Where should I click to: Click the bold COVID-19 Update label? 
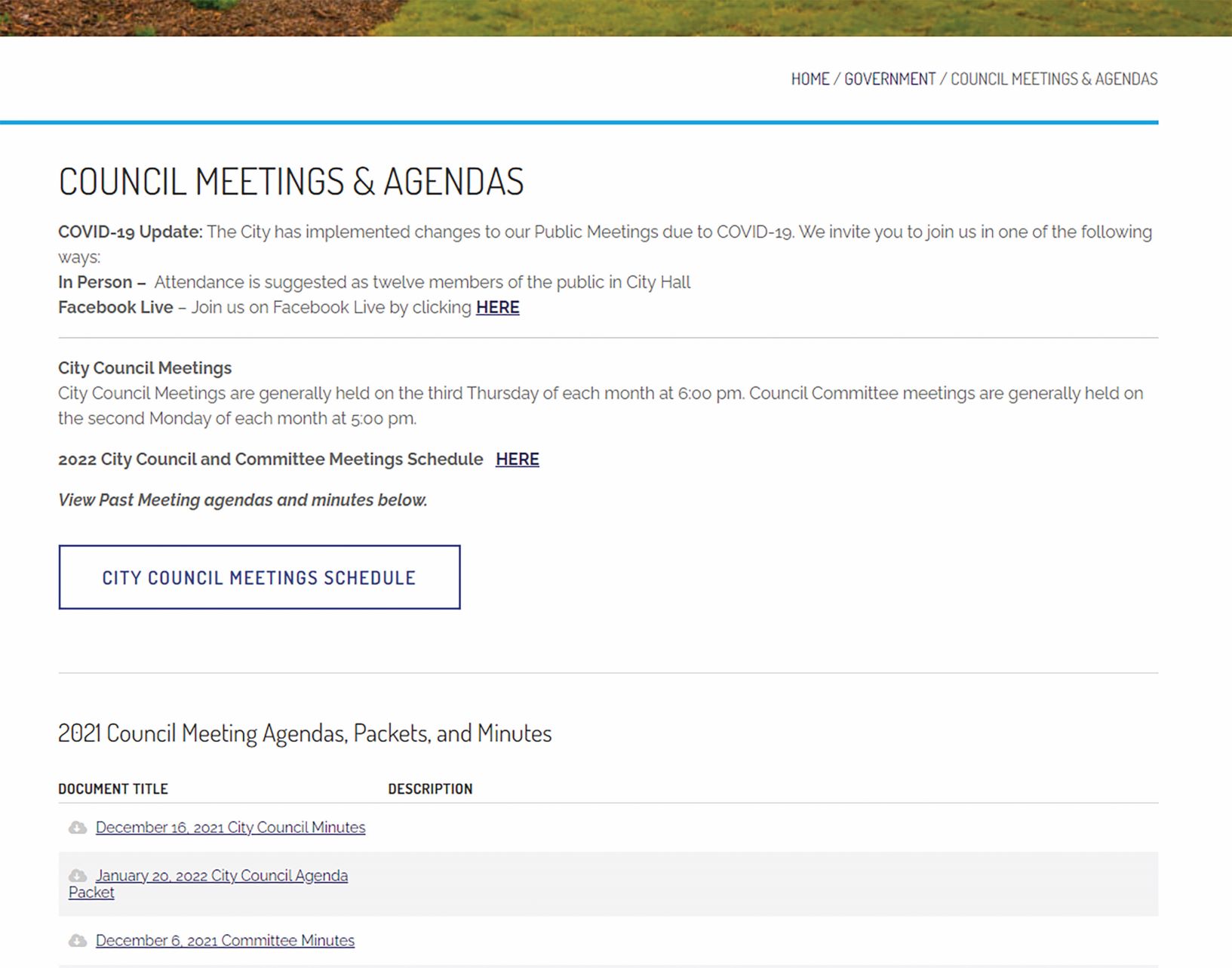[x=130, y=232]
